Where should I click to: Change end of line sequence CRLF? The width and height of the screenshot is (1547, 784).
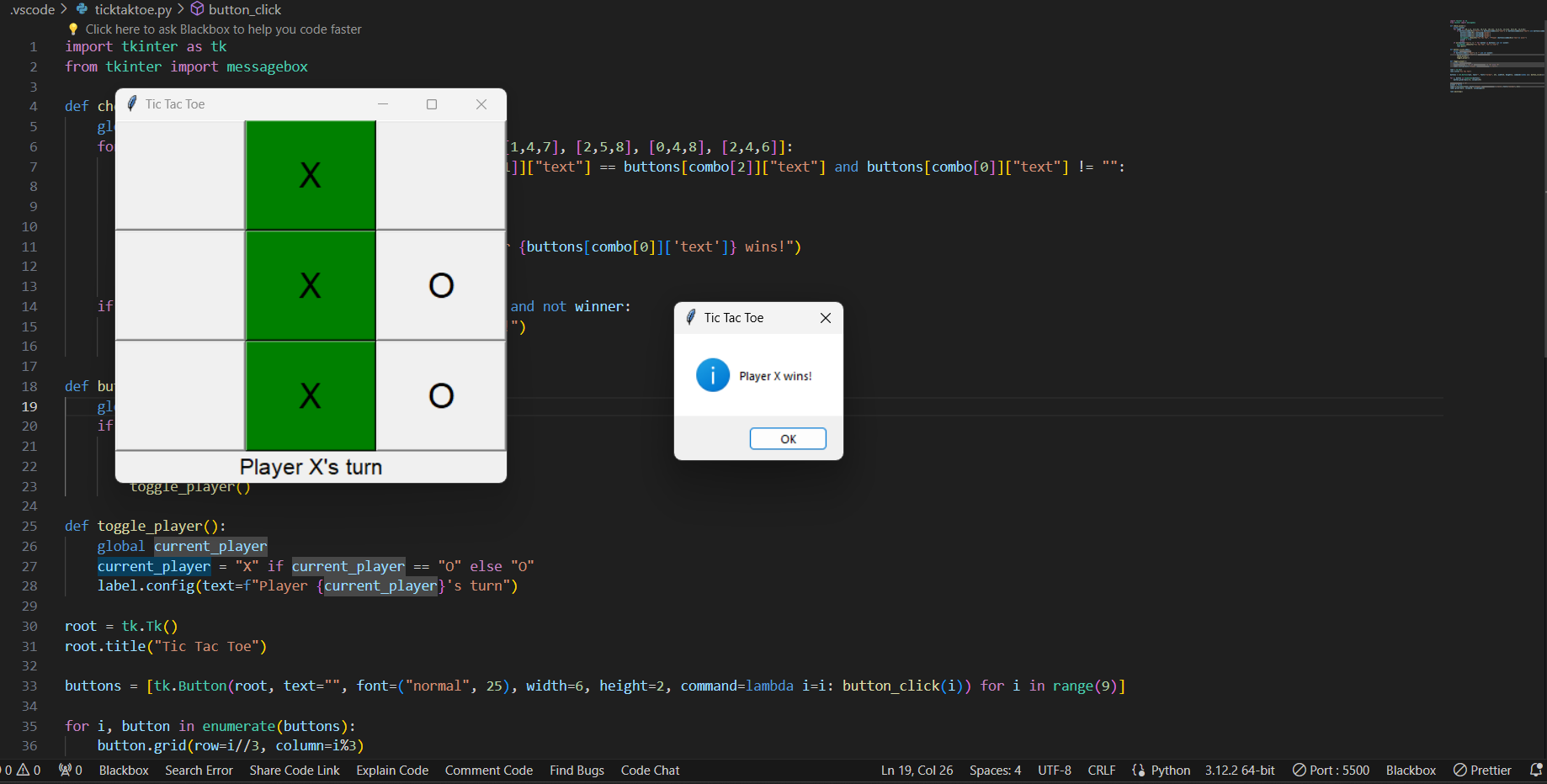1101,770
